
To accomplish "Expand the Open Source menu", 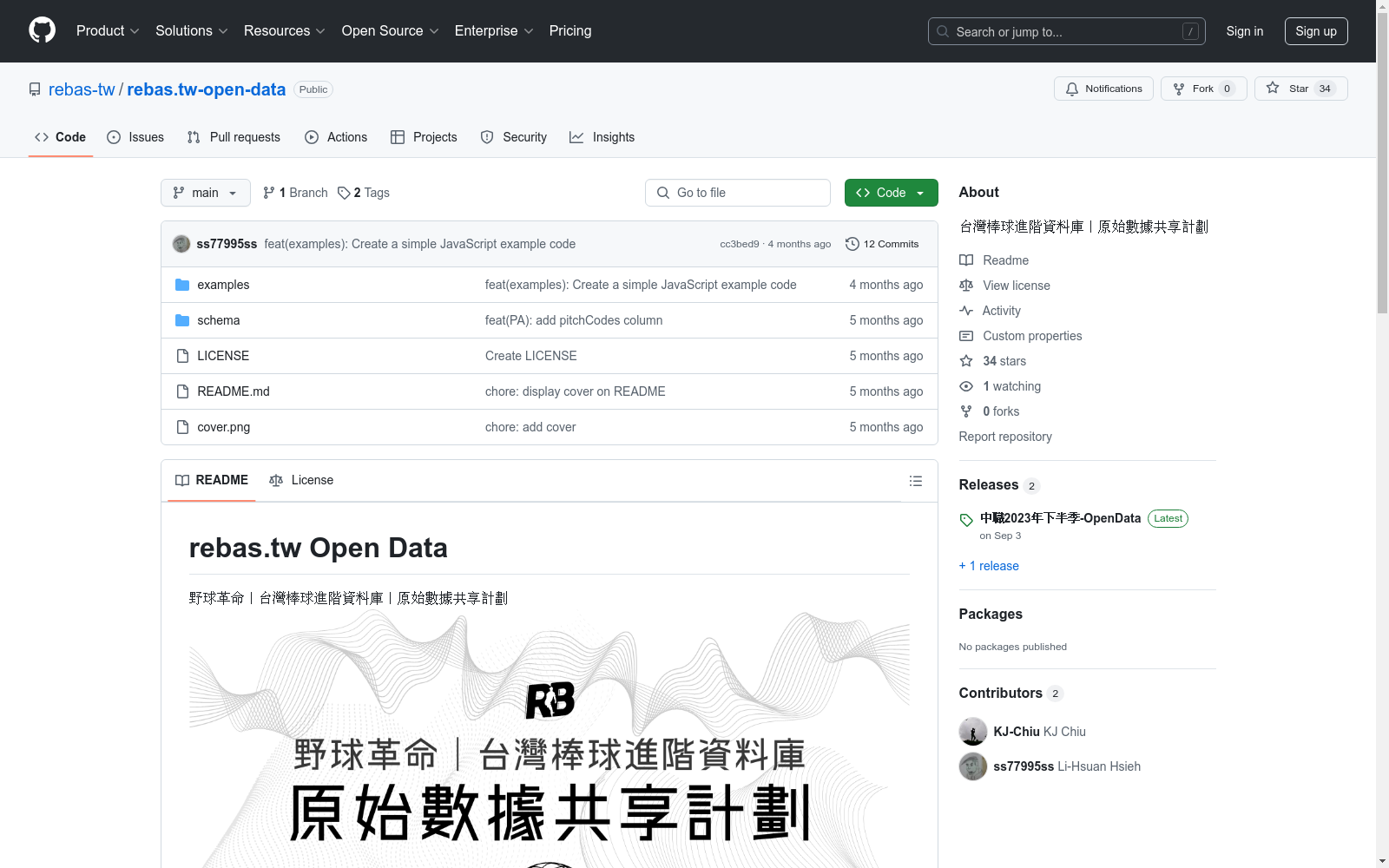I will pos(391,31).
